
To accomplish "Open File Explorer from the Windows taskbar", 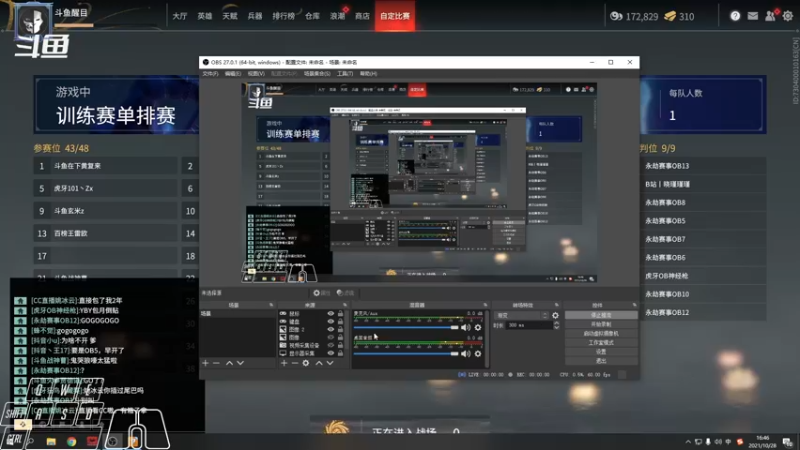I will tap(51, 441).
